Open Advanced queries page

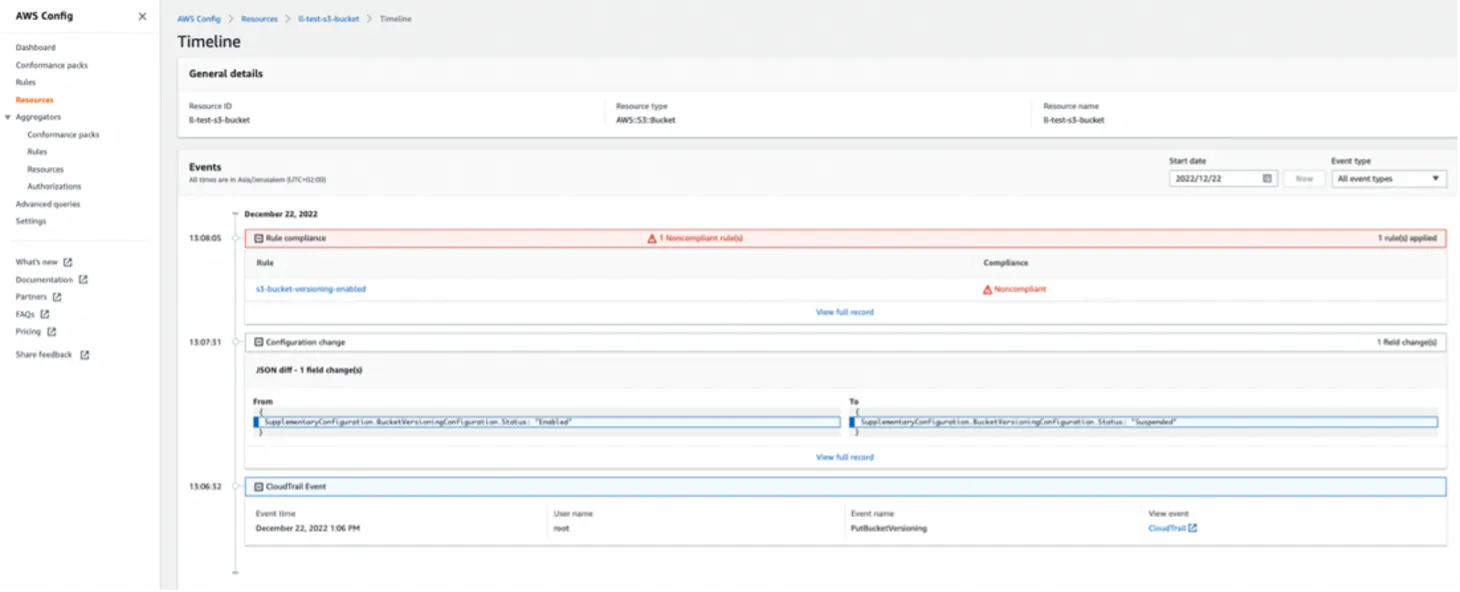(x=47, y=204)
